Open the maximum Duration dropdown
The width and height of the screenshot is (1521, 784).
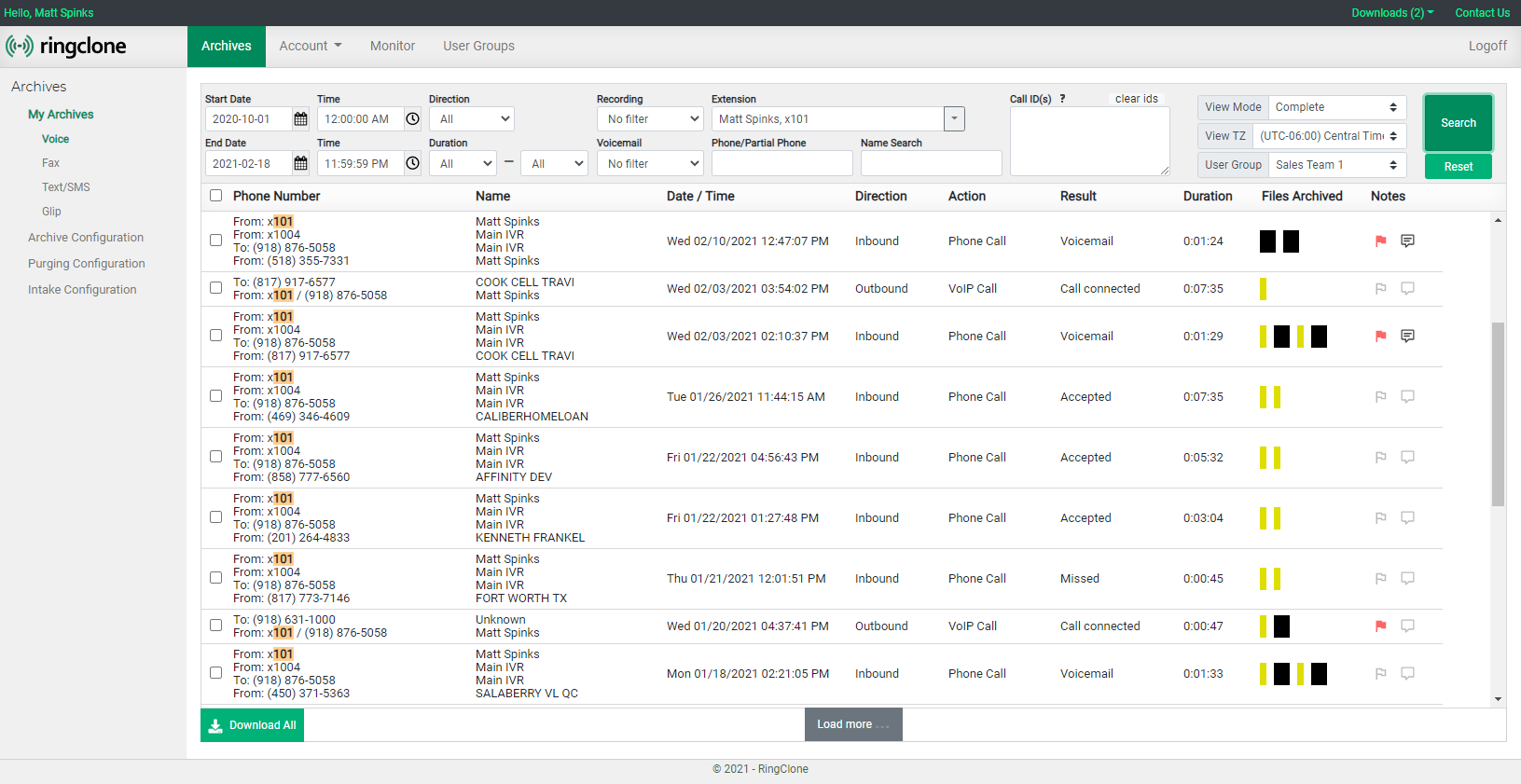[554, 163]
